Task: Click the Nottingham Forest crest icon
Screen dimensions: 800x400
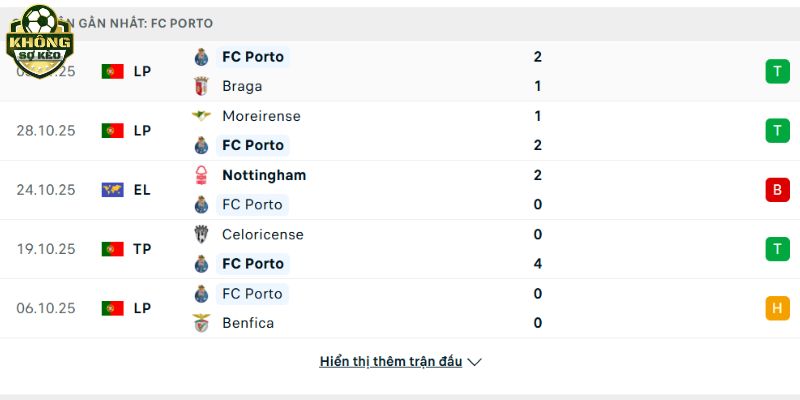Action: coord(201,175)
